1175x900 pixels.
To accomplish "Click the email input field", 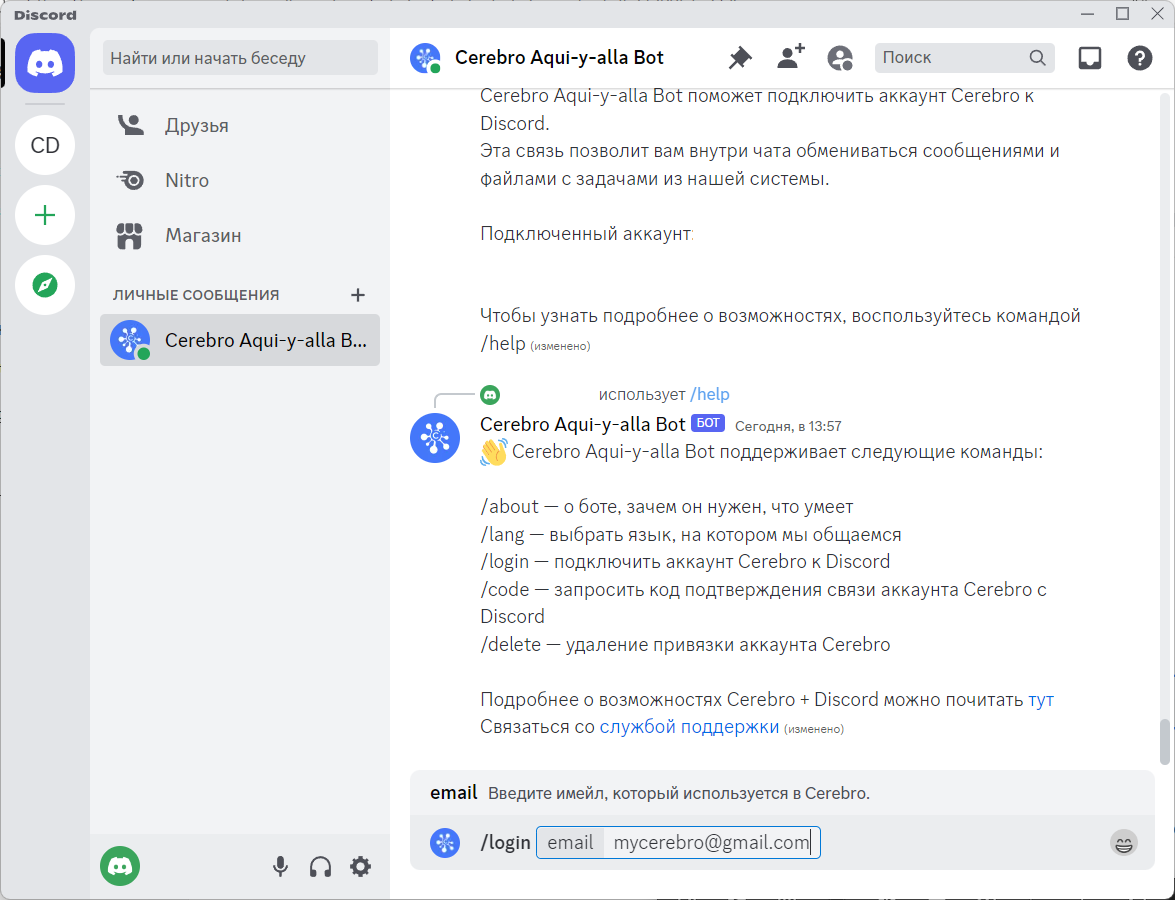I will (678, 843).
